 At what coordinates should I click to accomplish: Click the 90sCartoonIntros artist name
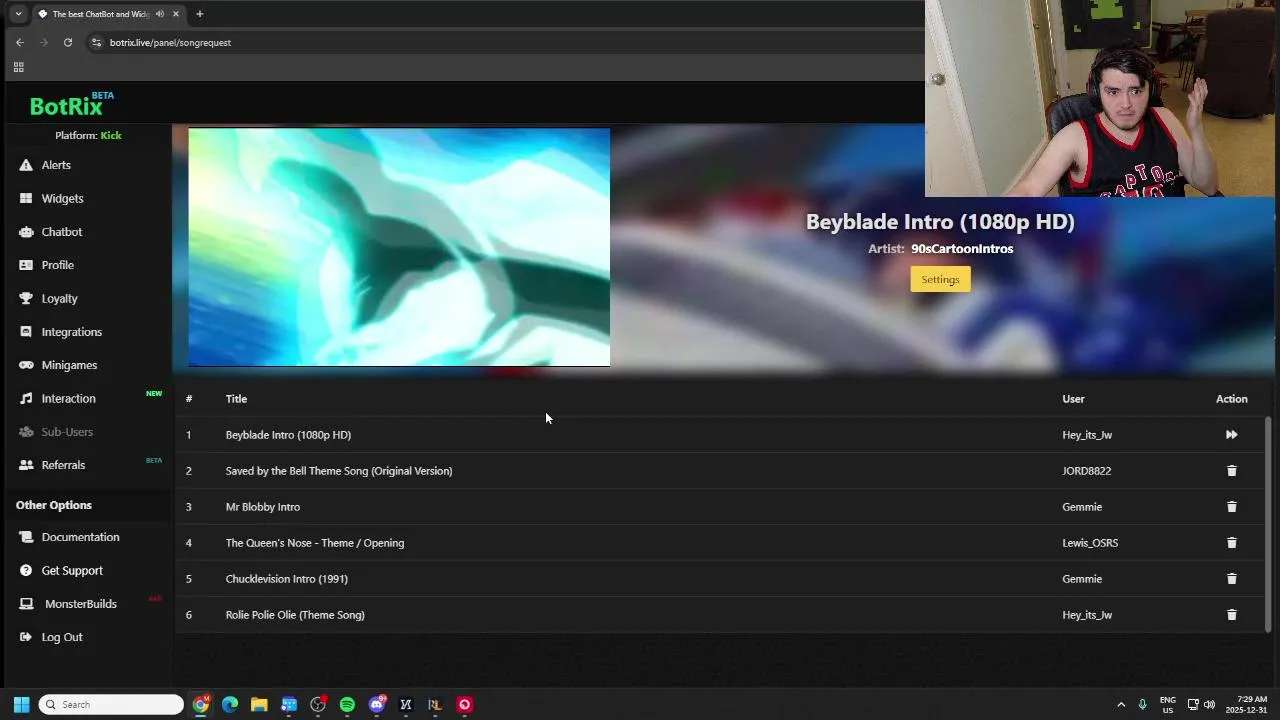(962, 249)
